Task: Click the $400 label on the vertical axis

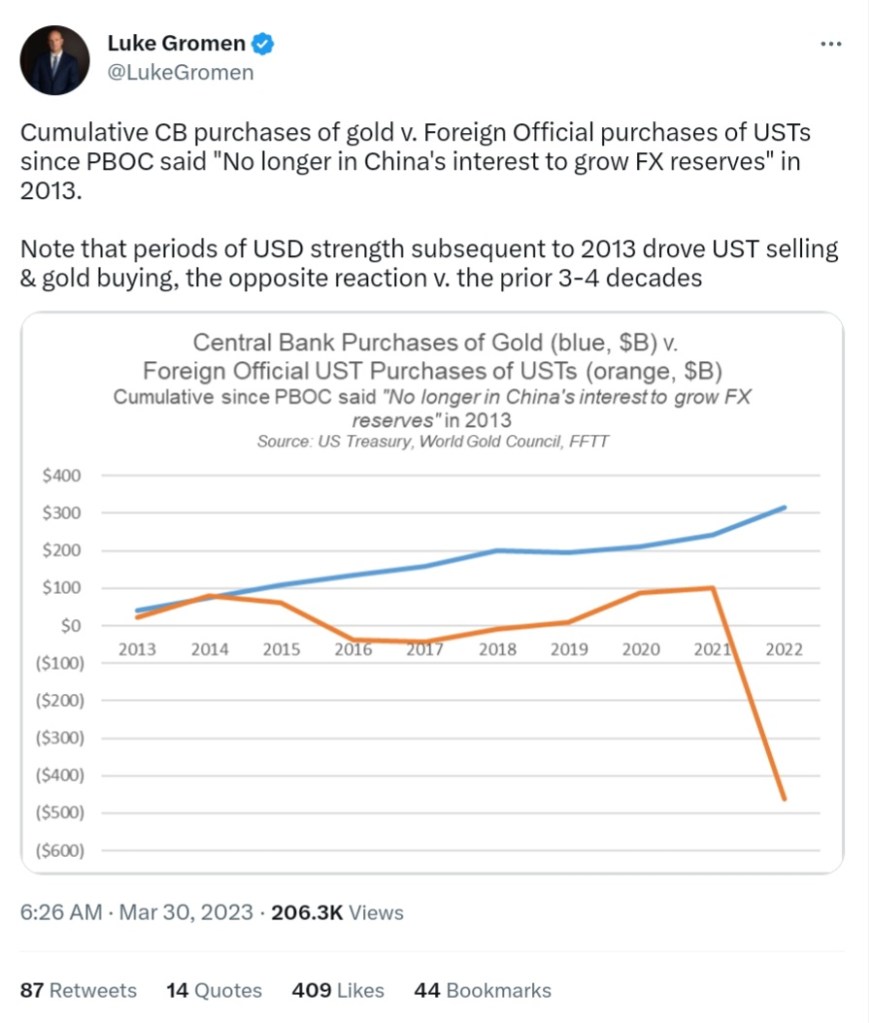Action: click(61, 476)
